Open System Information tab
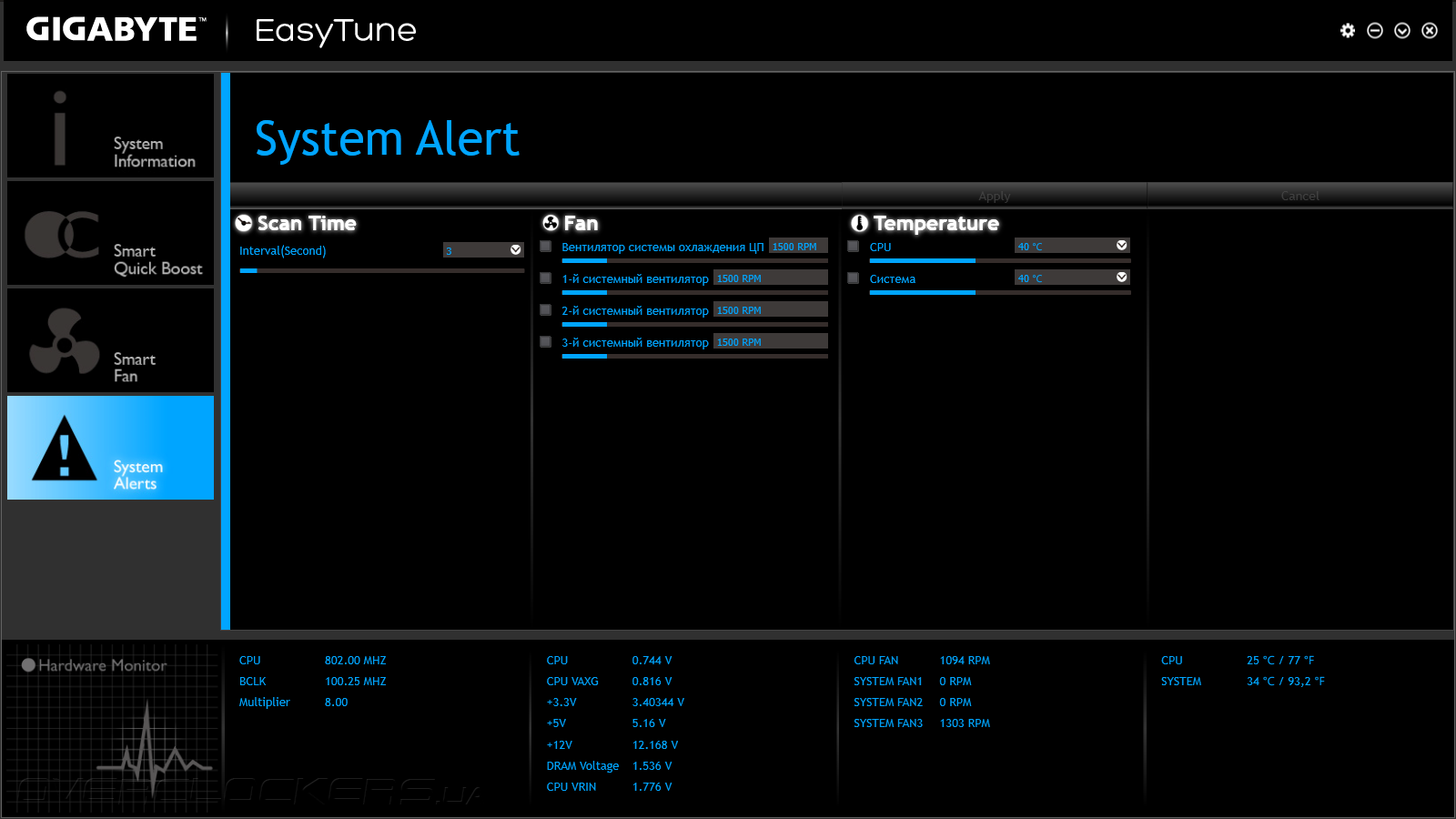 (x=111, y=126)
